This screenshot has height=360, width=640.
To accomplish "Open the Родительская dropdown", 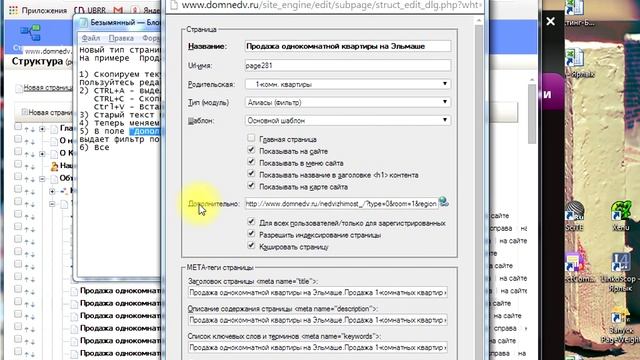I will 348,84.
